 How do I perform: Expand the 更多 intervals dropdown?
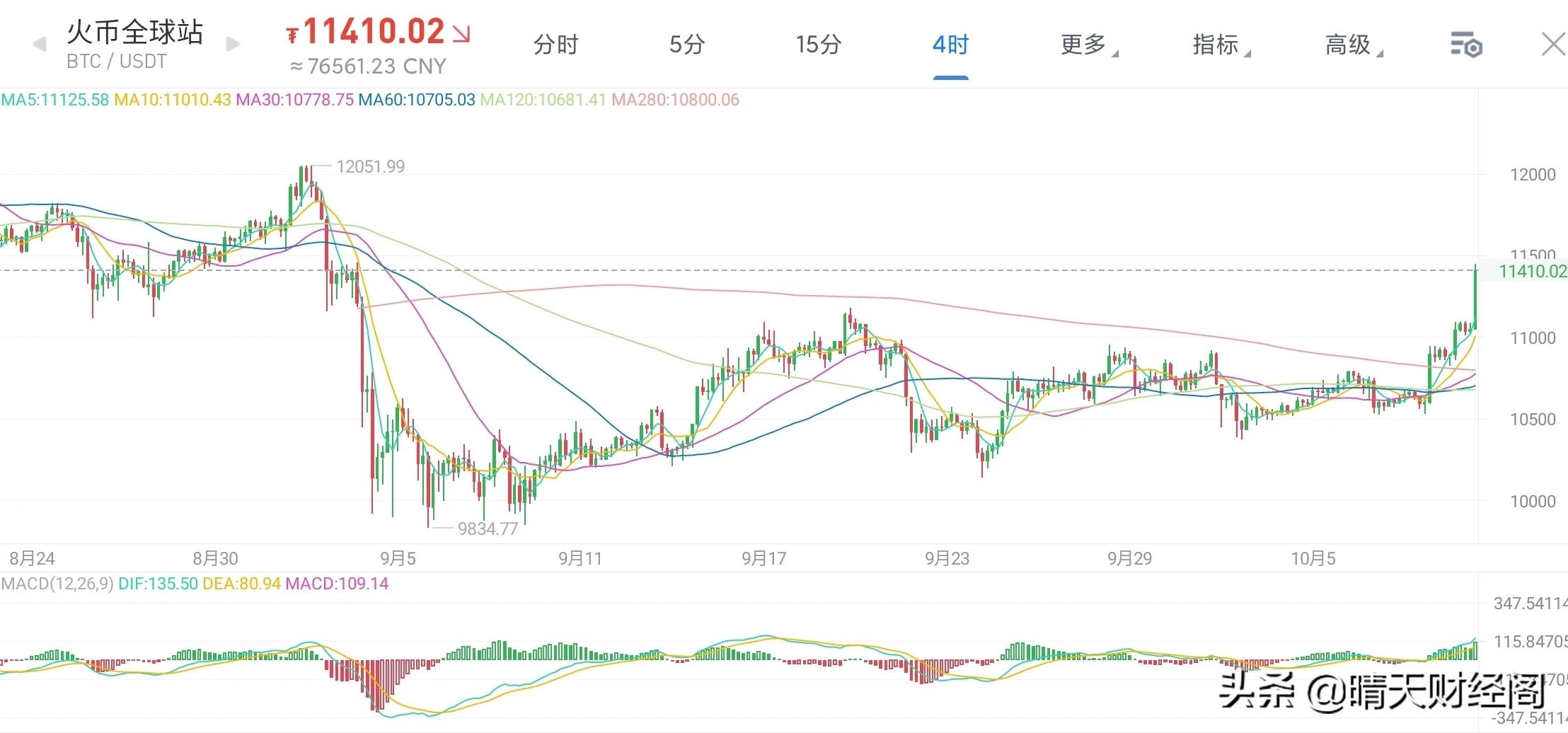[x=1086, y=45]
